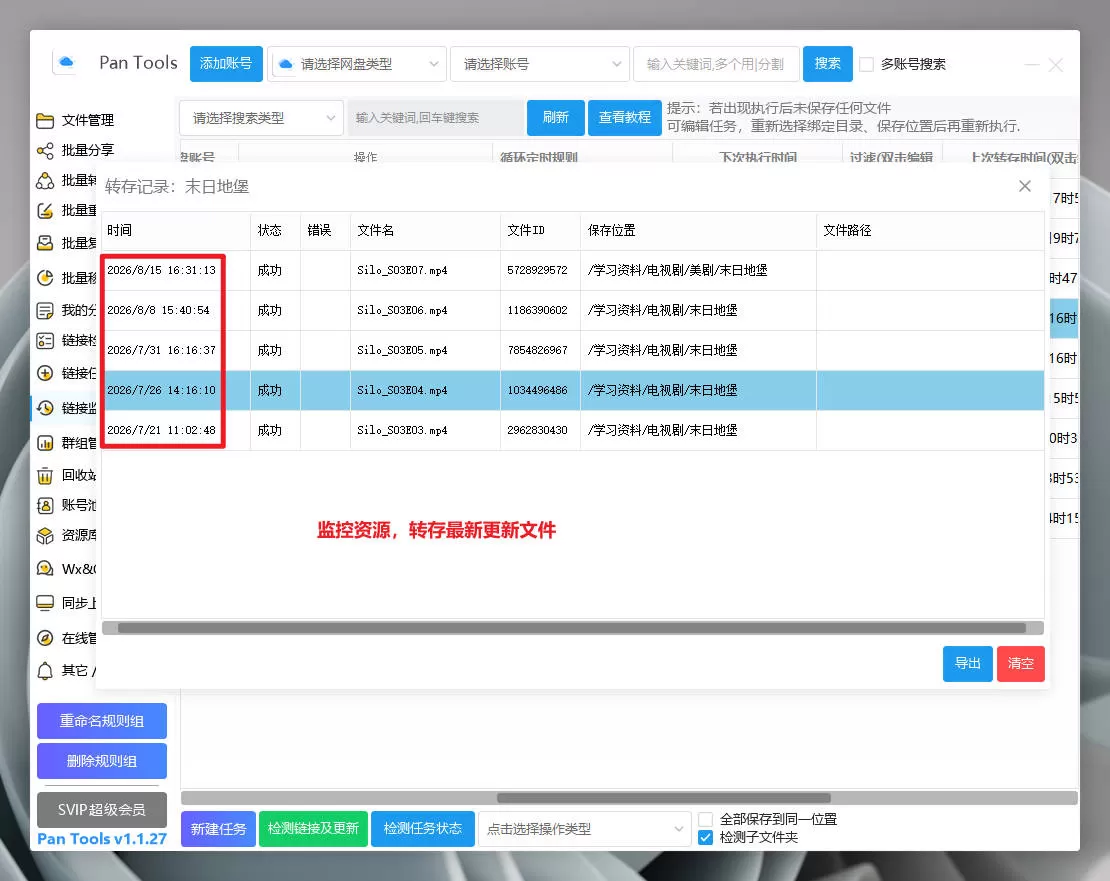Screen dimensions: 1110x881
Task: Open 批量分享 share icon in sidebar
Action: [45, 151]
